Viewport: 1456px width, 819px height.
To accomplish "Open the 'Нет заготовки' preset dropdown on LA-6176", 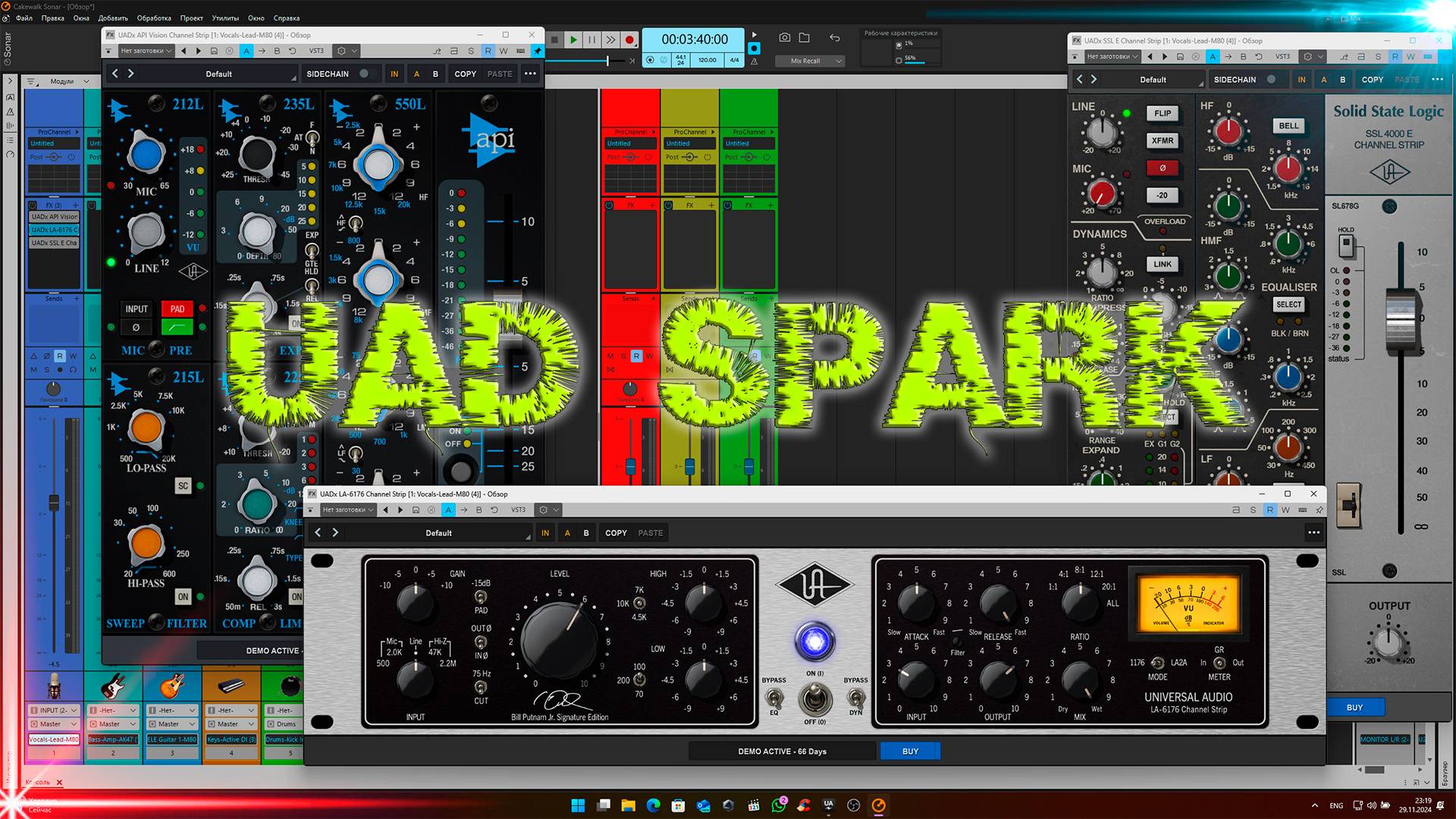I will [x=349, y=510].
